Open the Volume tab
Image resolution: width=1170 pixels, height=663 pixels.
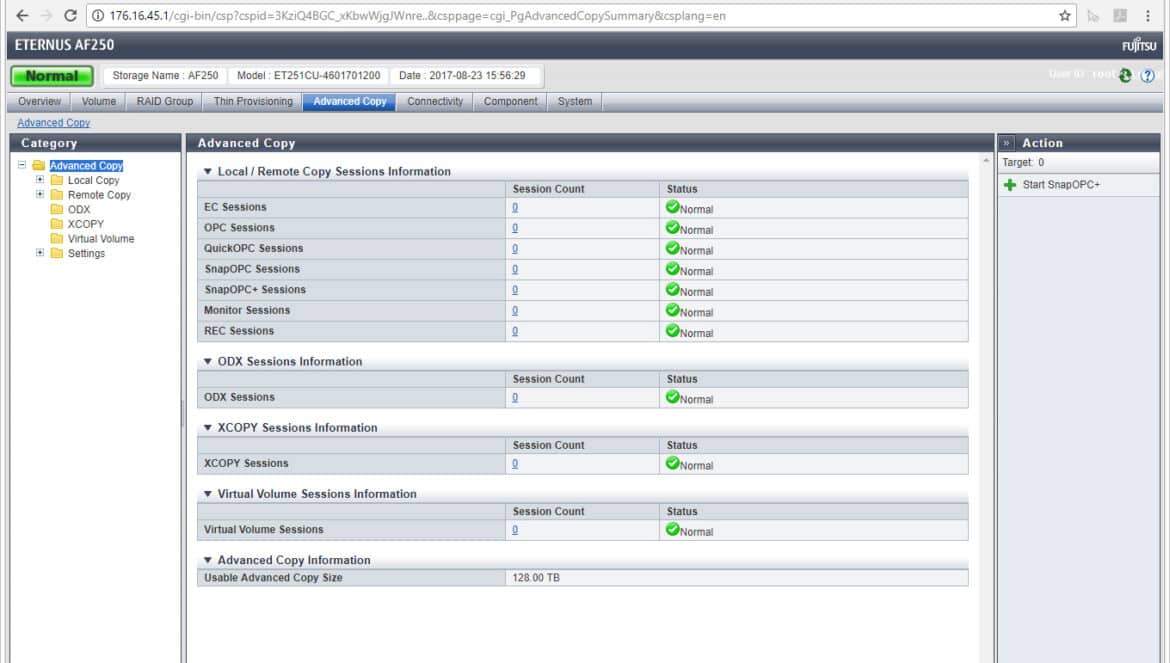click(98, 101)
